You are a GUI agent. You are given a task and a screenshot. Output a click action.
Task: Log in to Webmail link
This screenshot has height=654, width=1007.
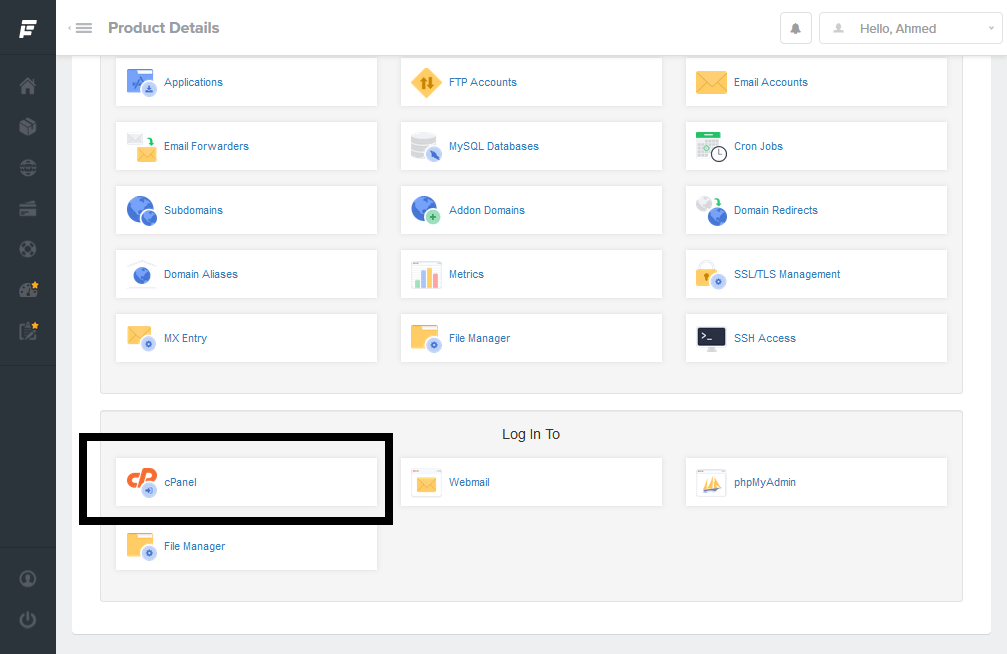pyautogui.click(x=469, y=482)
